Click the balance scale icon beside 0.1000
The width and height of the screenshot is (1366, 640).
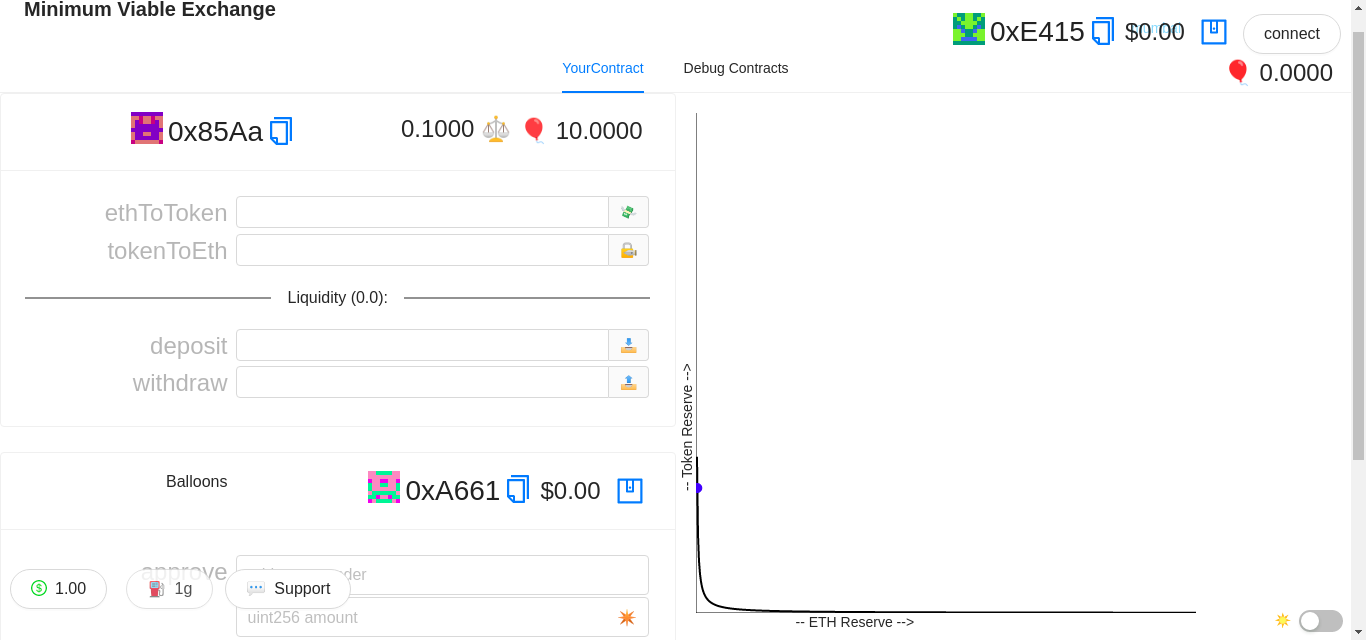pos(496,129)
